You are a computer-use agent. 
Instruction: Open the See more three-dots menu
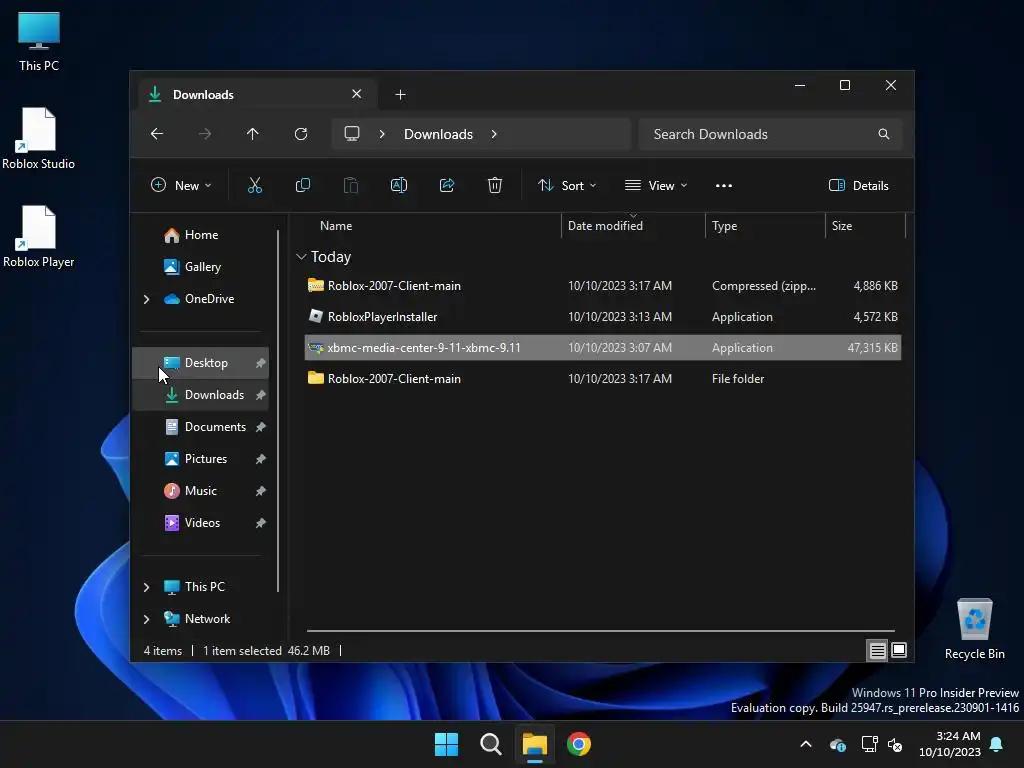click(x=724, y=185)
